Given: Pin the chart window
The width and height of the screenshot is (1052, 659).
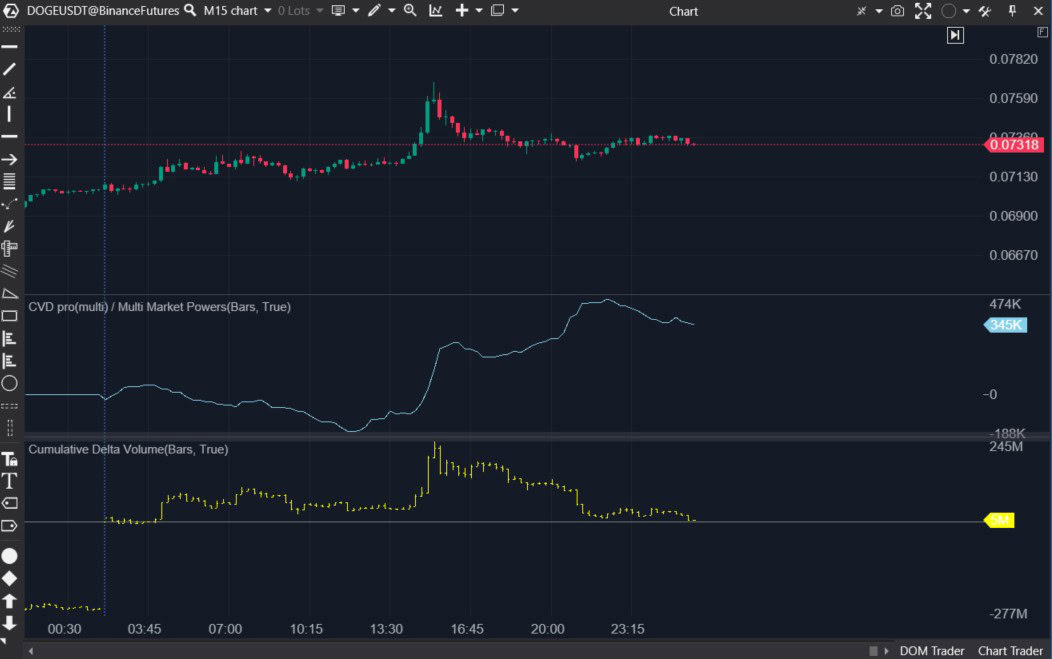Looking at the screenshot, I should click(x=1012, y=11).
